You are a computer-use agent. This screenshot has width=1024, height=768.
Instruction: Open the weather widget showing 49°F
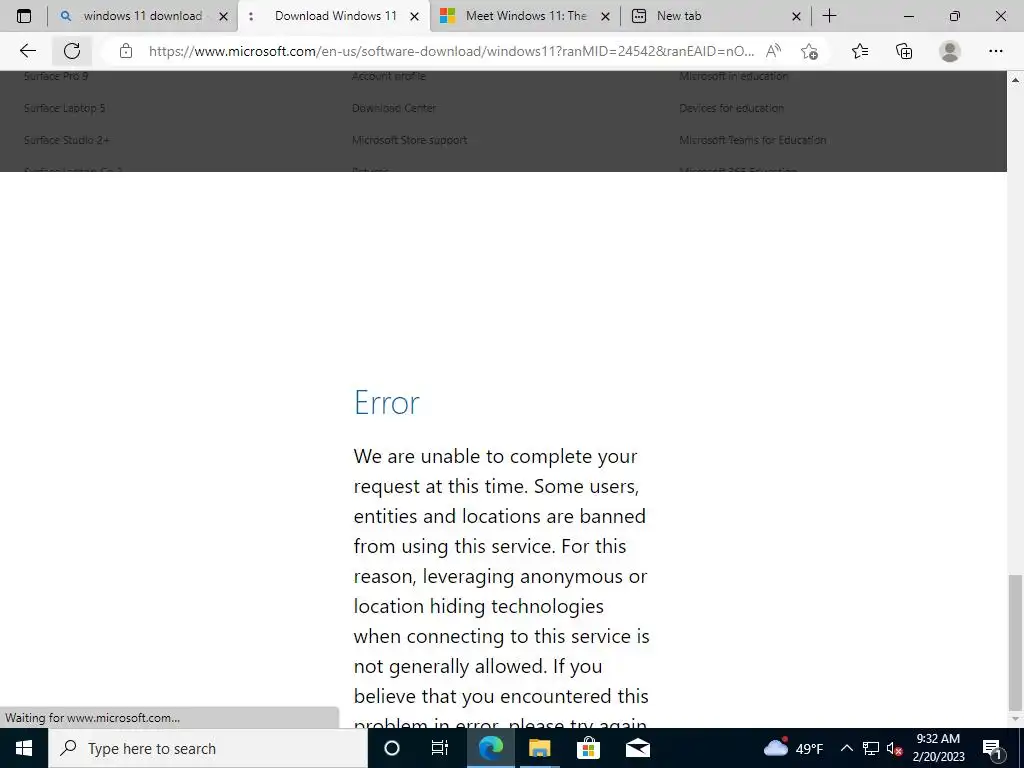pyautogui.click(x=793, y=748)
